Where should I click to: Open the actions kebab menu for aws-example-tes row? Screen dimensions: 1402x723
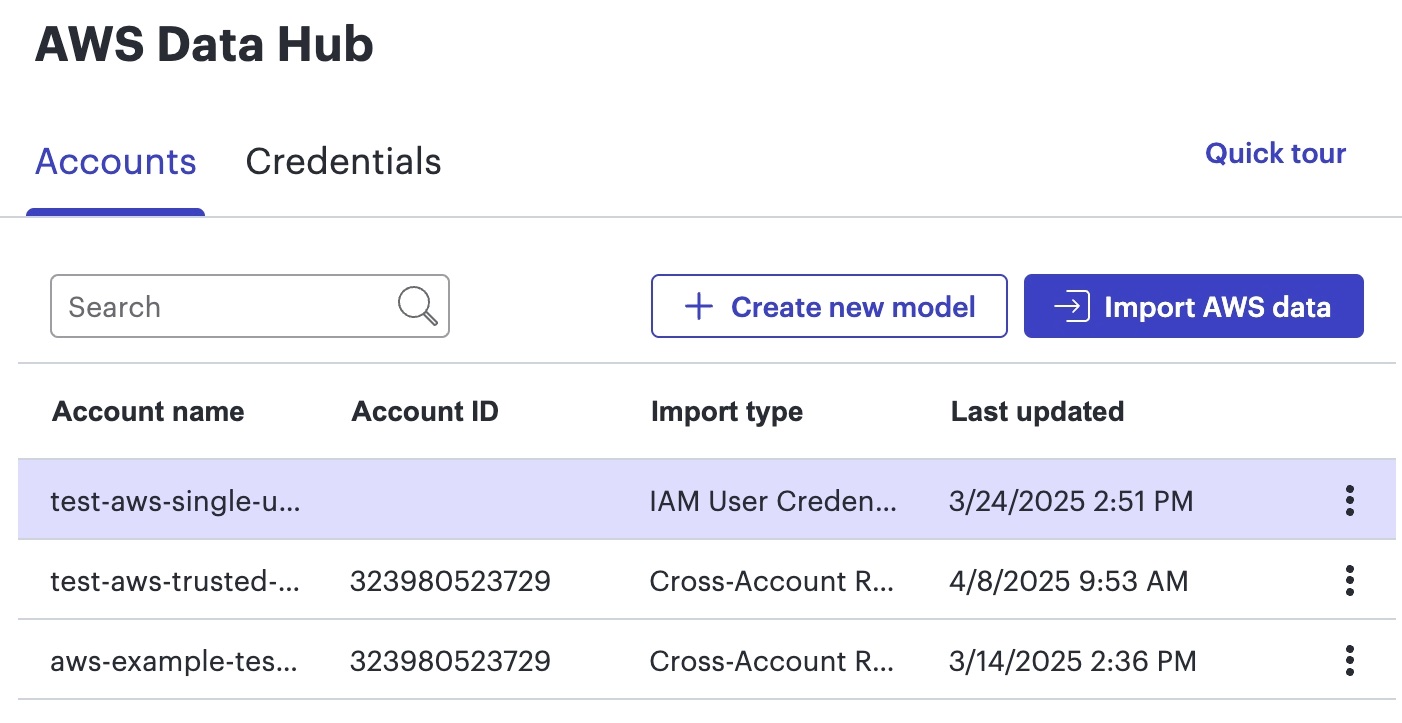(x=1349, y=660)
